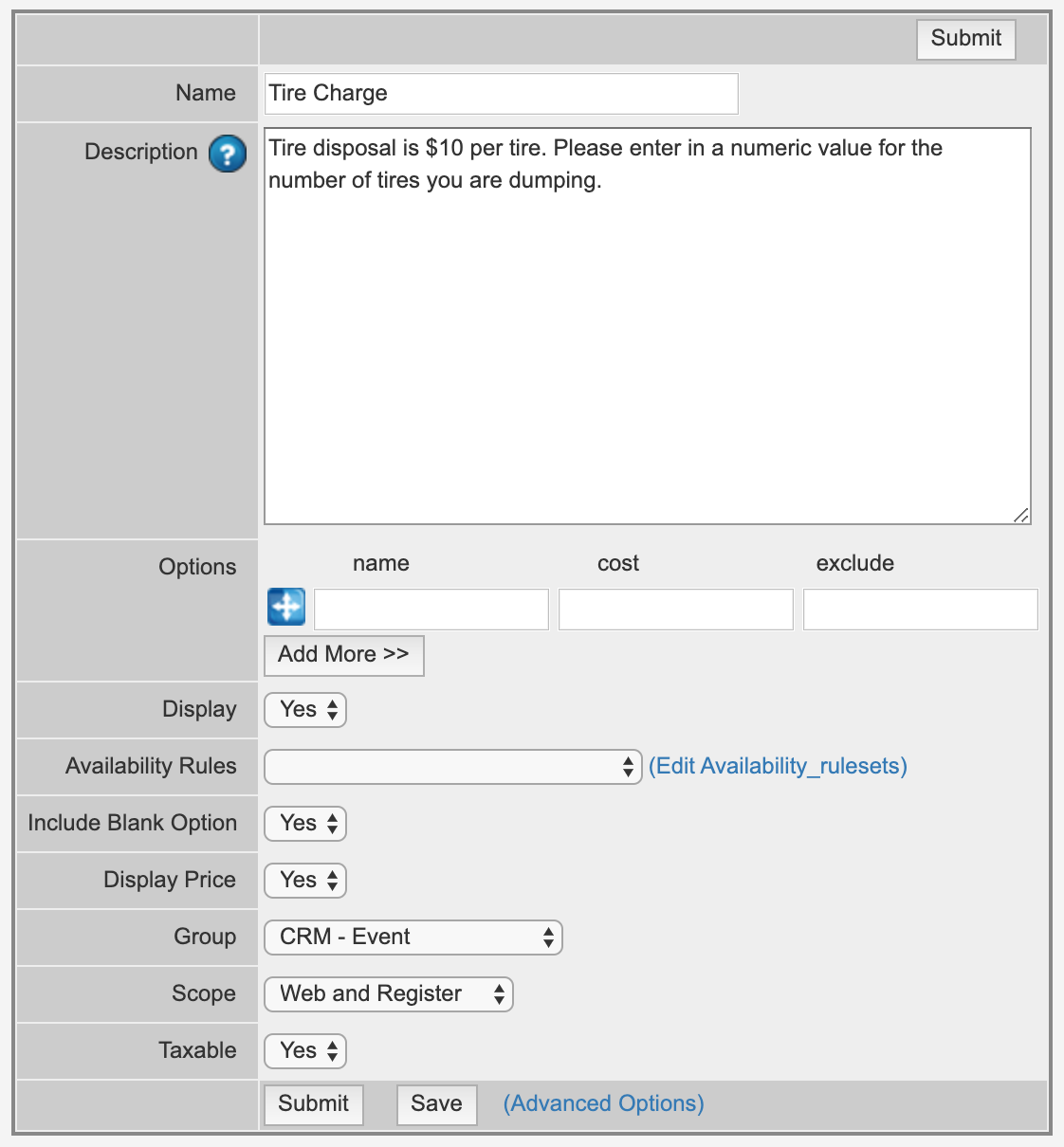Image resolution: width=1064 pixels, height=1147 pixels.
Task: Click the Name field containing Tire Charge
Action: point(501,94)
